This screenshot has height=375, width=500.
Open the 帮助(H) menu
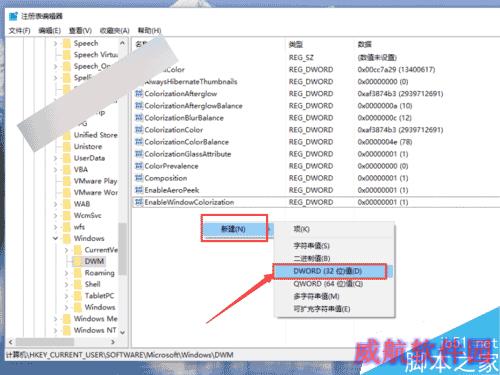tap(149, 31)
